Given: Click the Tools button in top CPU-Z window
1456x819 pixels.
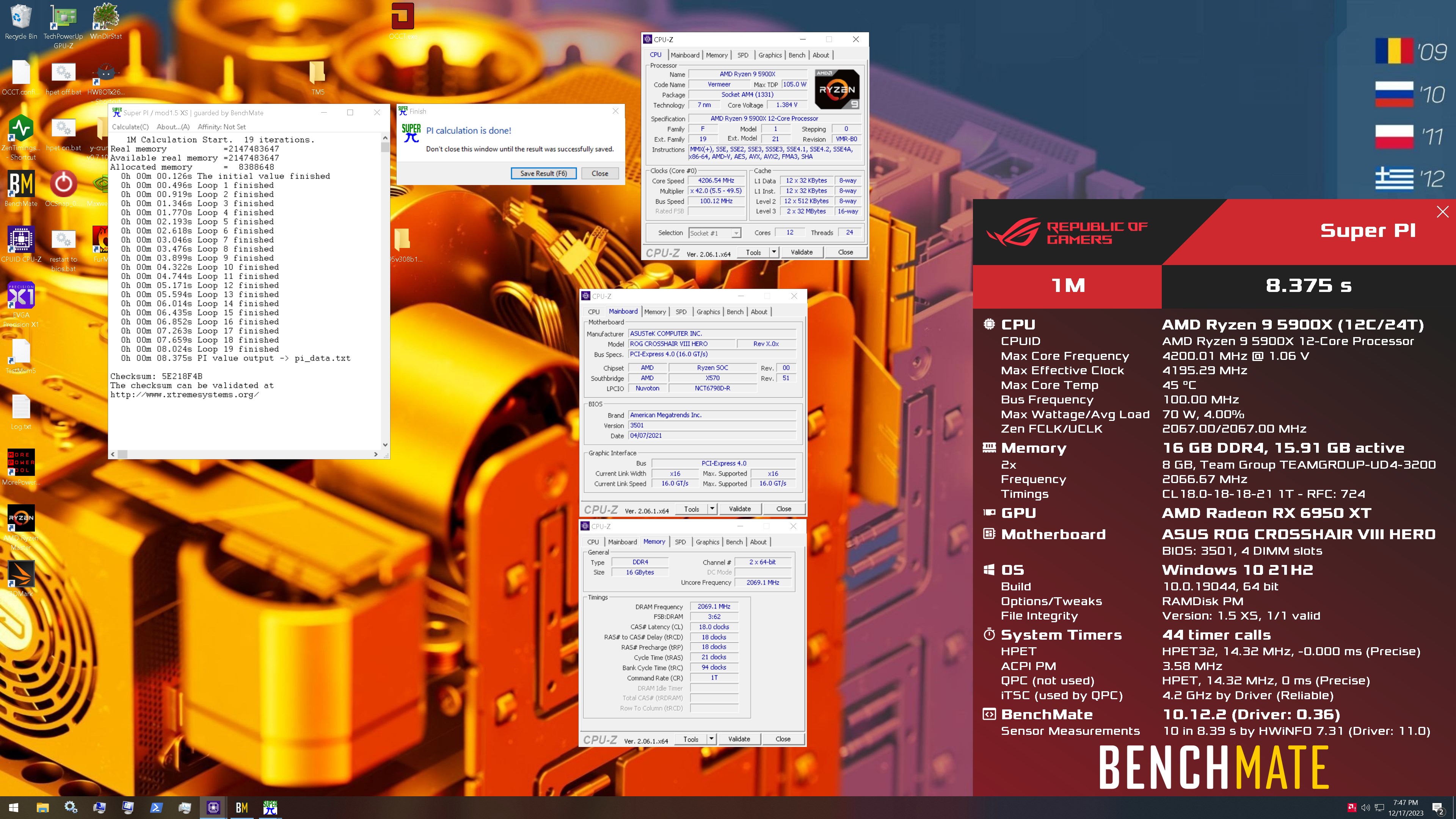Looking at the screenshot, I should (753, 252).
